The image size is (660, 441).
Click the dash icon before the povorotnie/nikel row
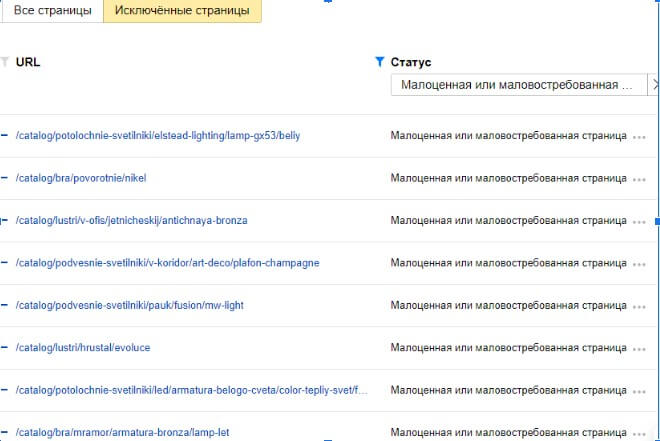coord(4,178)
